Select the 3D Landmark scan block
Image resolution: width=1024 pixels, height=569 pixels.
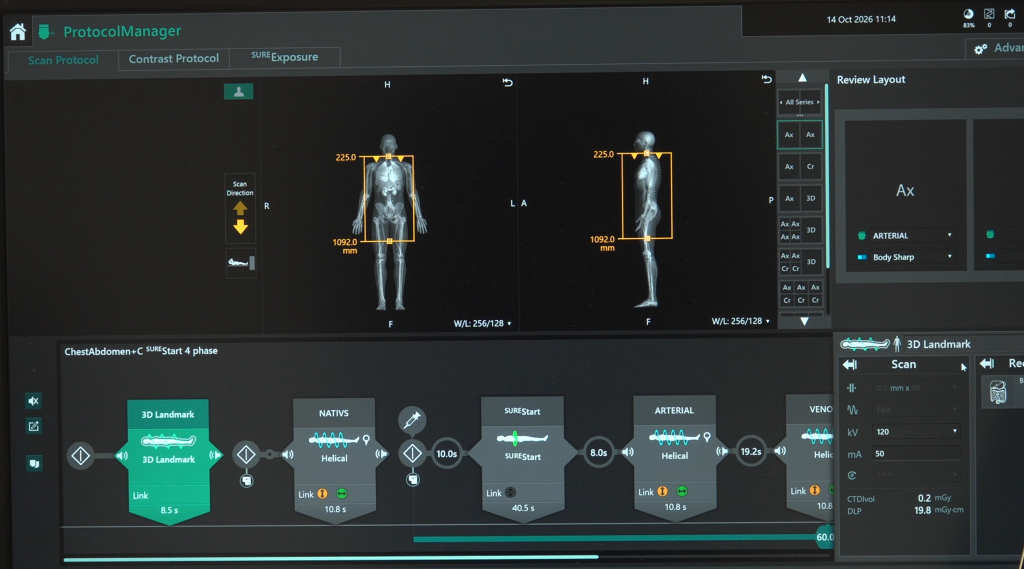point(168,461)
